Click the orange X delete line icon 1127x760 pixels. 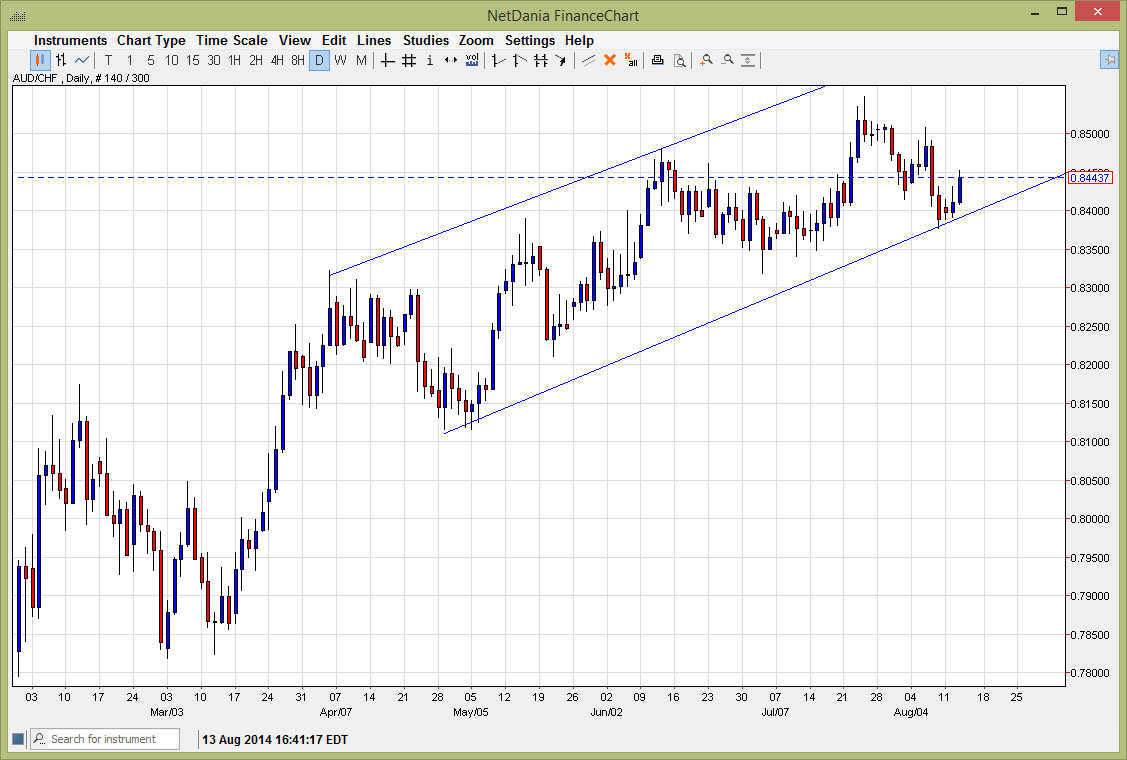click(x=610, y=60)
